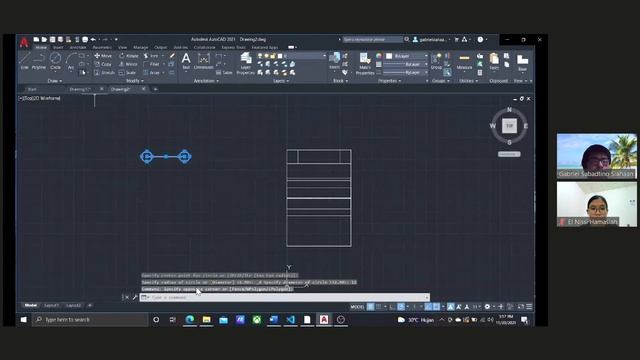Open the Manage ribbon tab

pos(140,47)
